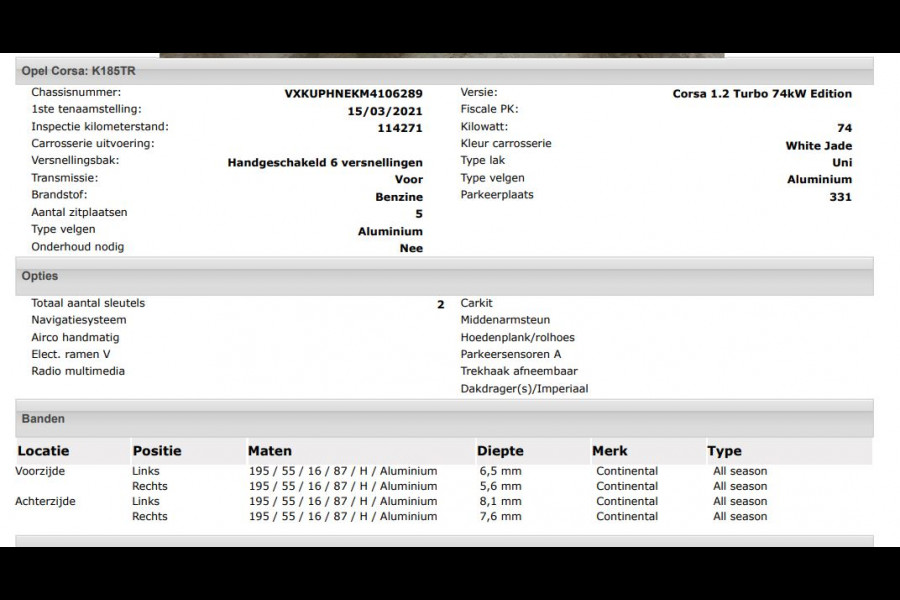Click the Chassisnummer value VXKUPHNEKM4106289
The width and height of the screenshot is (900, 600).
click(x=352, y=91)
